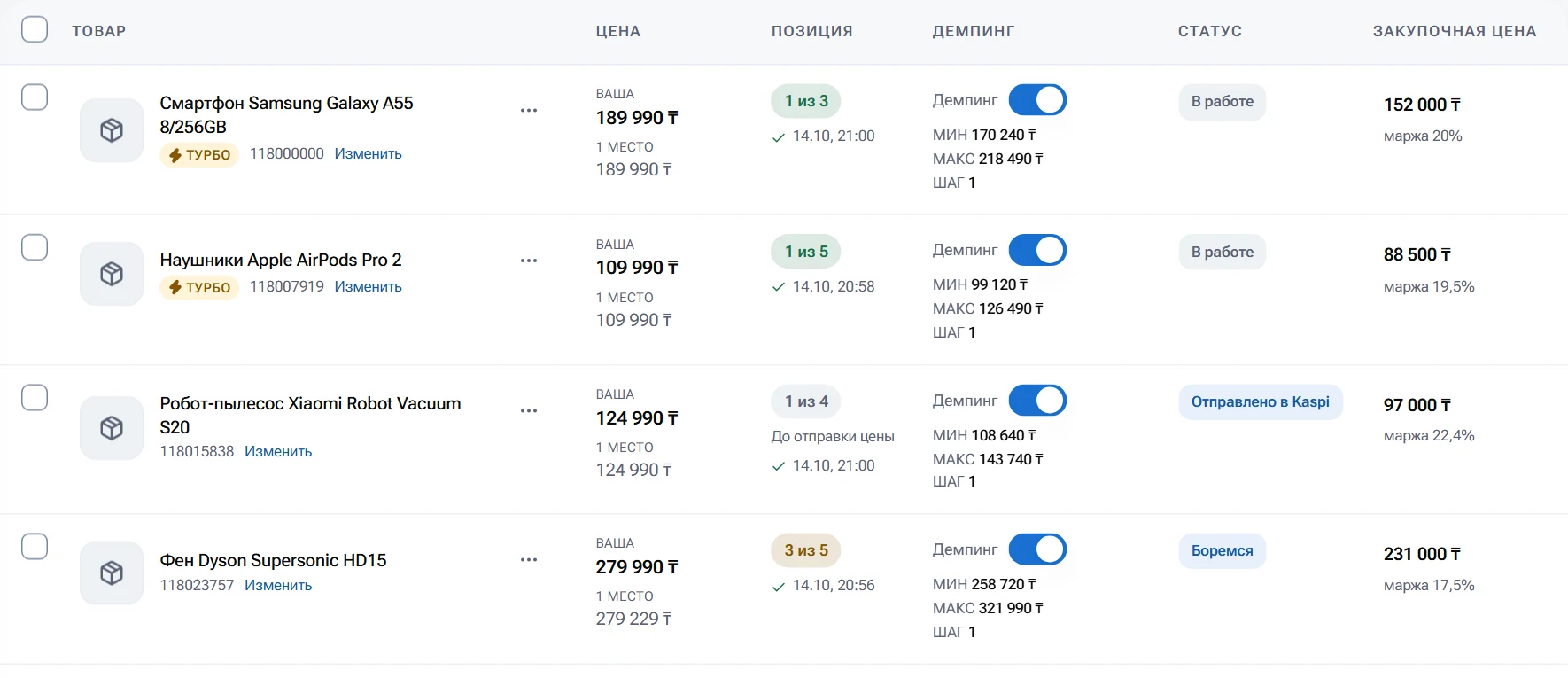The image size is (1568, 678).
Task: Click Изменить next to code 118007919
Action: 369,287
